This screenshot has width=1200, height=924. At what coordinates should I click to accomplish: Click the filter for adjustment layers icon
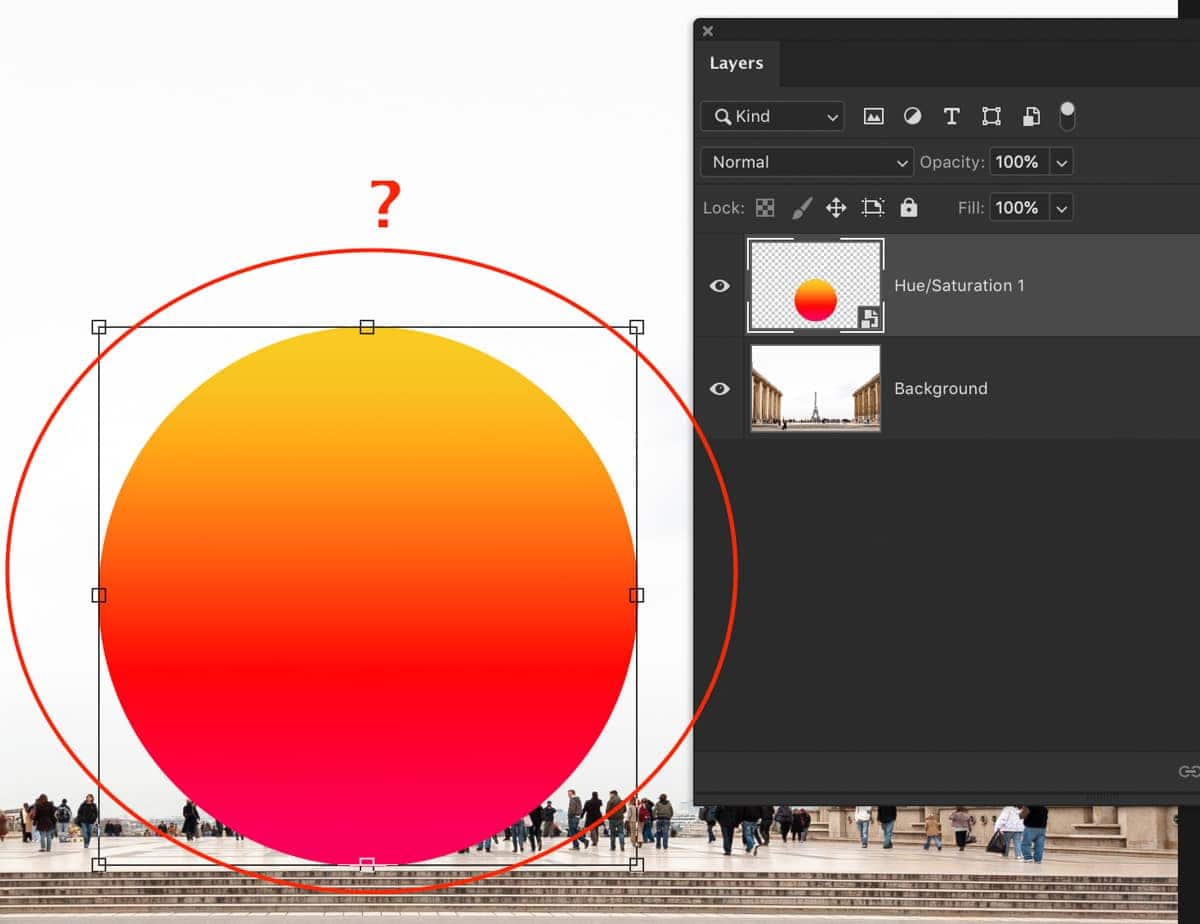(912, 116)
